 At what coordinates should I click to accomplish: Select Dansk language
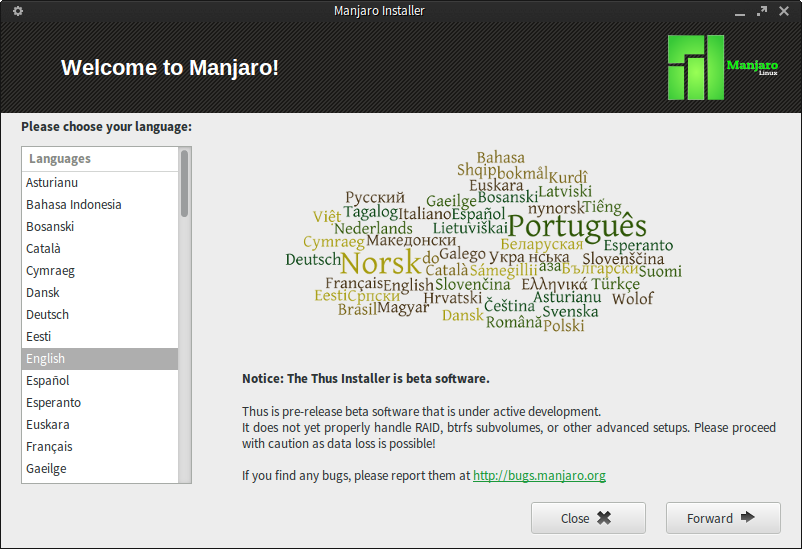point(100,293)
